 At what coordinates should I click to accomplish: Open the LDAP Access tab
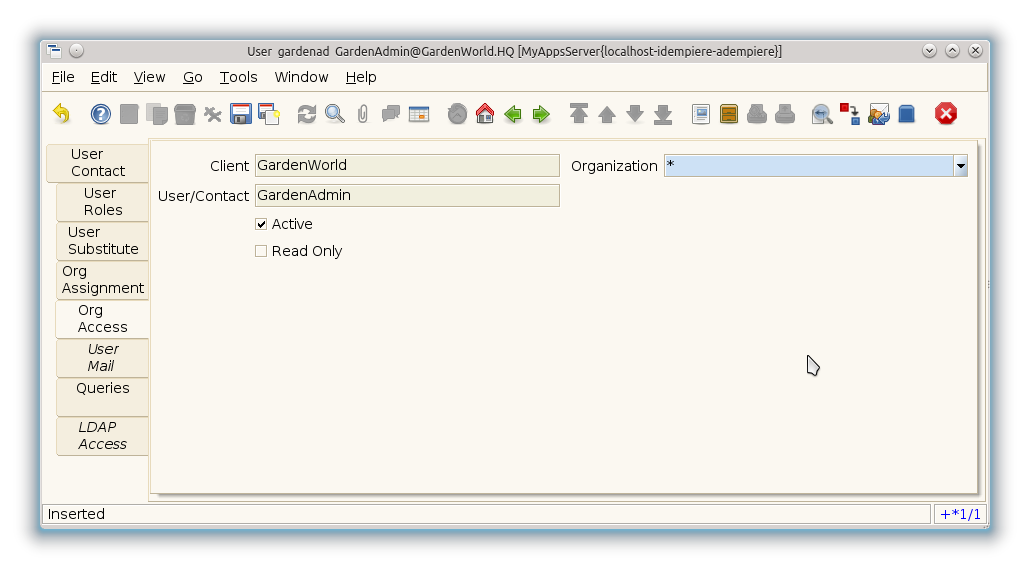(x=102, y=435)
